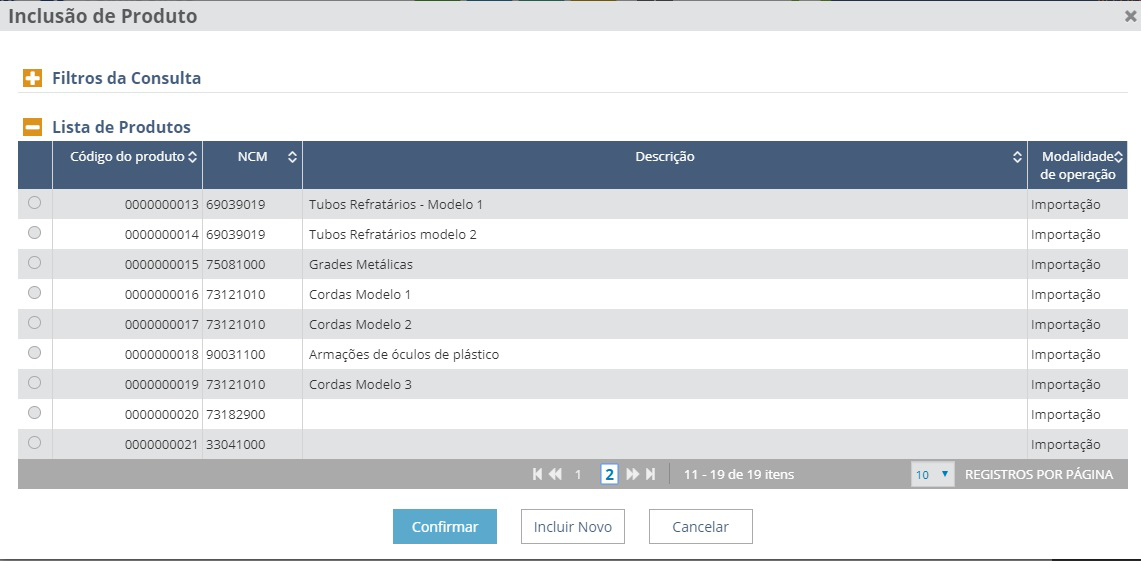Click NCM value 73182900
The image size is (1141, 561).
click(x=235, y=415)
